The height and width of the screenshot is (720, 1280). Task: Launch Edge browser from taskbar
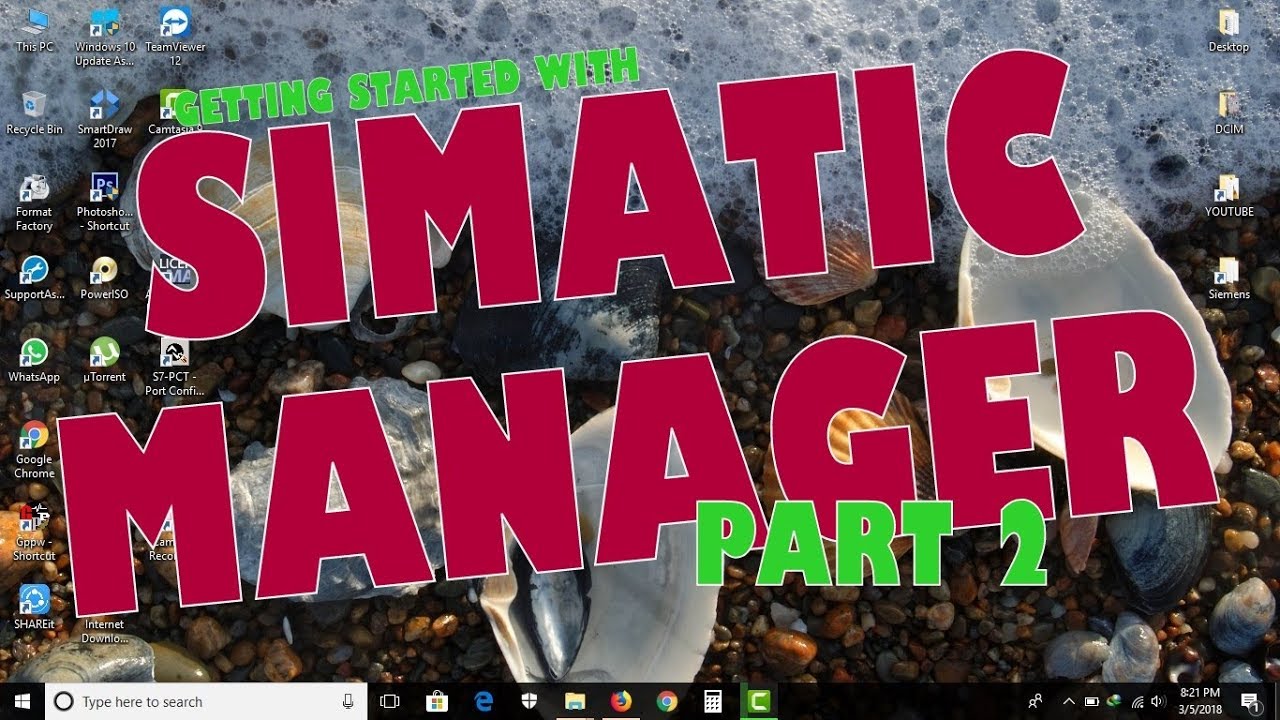pyautogui.click(x=483, y=702)
